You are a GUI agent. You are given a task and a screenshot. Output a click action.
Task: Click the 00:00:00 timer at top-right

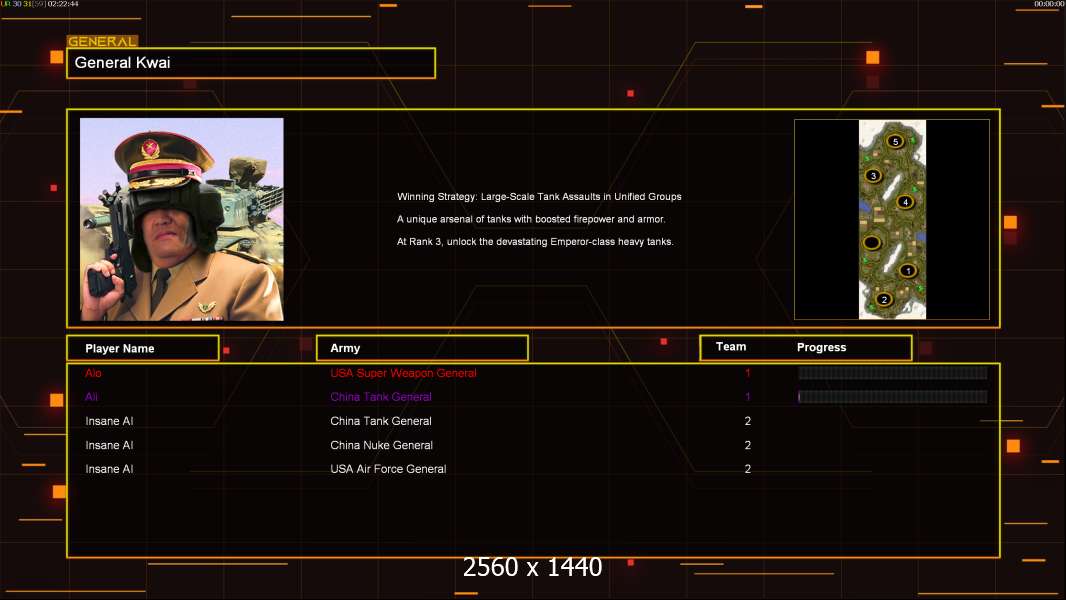(1049, 4)
